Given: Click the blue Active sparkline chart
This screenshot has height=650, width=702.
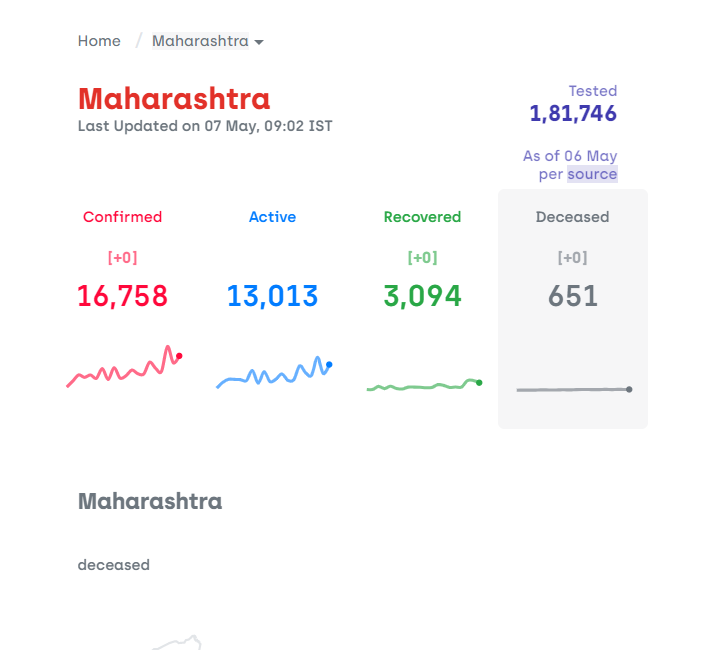Looking at the screenshot, I should [x=274, y=372].
